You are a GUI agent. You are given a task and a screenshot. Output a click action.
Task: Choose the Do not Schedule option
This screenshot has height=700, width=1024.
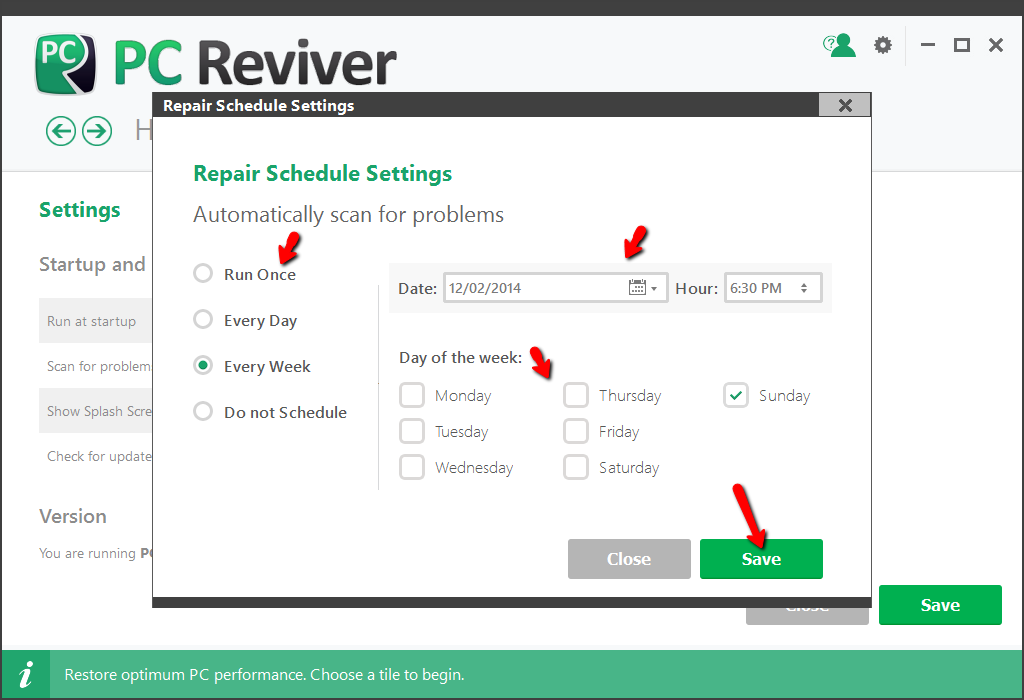coord(203,412)
